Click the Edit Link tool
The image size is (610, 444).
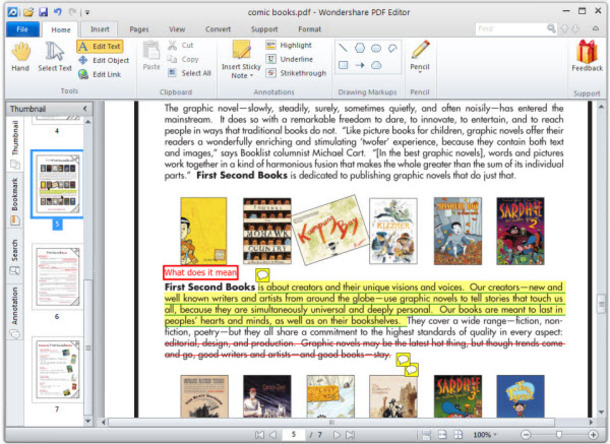100,74
